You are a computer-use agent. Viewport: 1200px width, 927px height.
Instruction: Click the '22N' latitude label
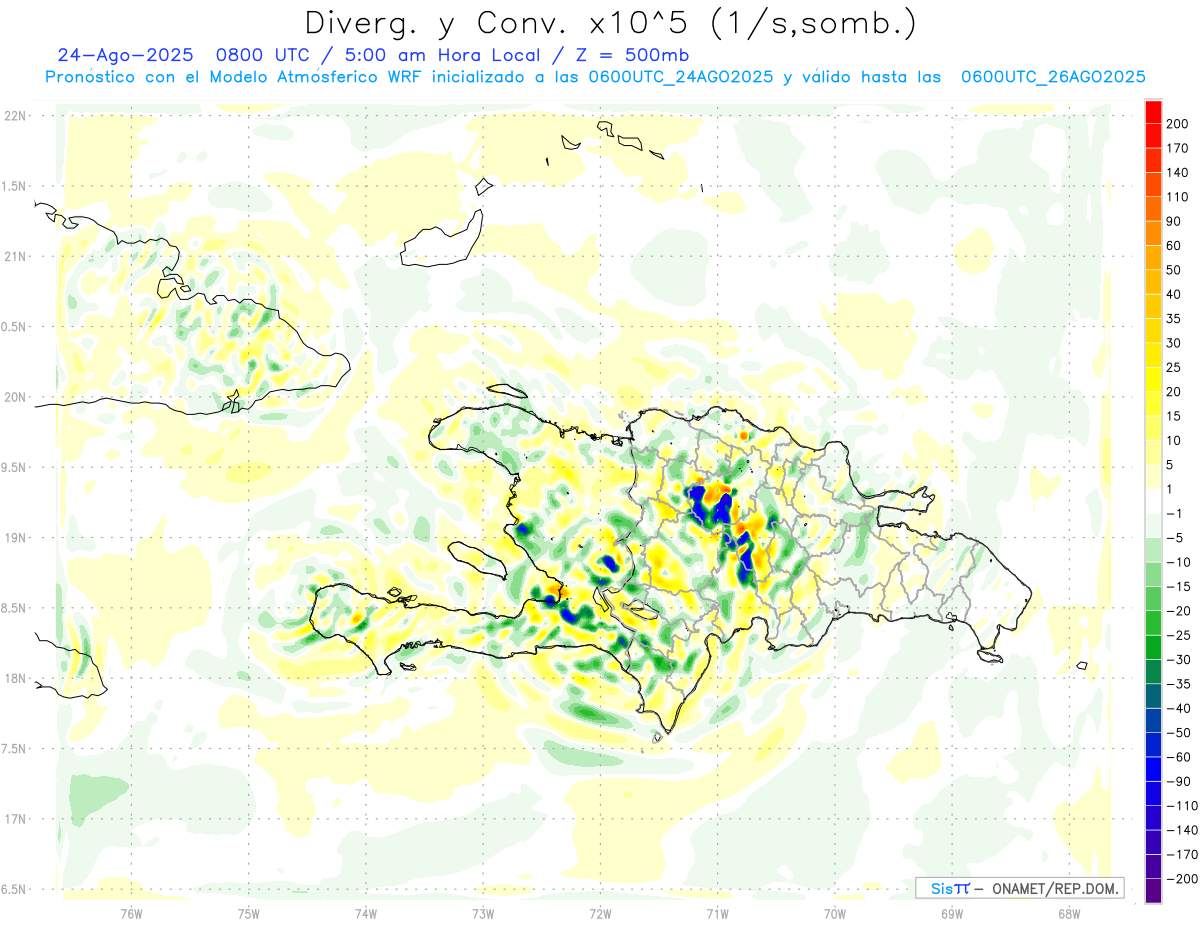click(x=15, y=116)
